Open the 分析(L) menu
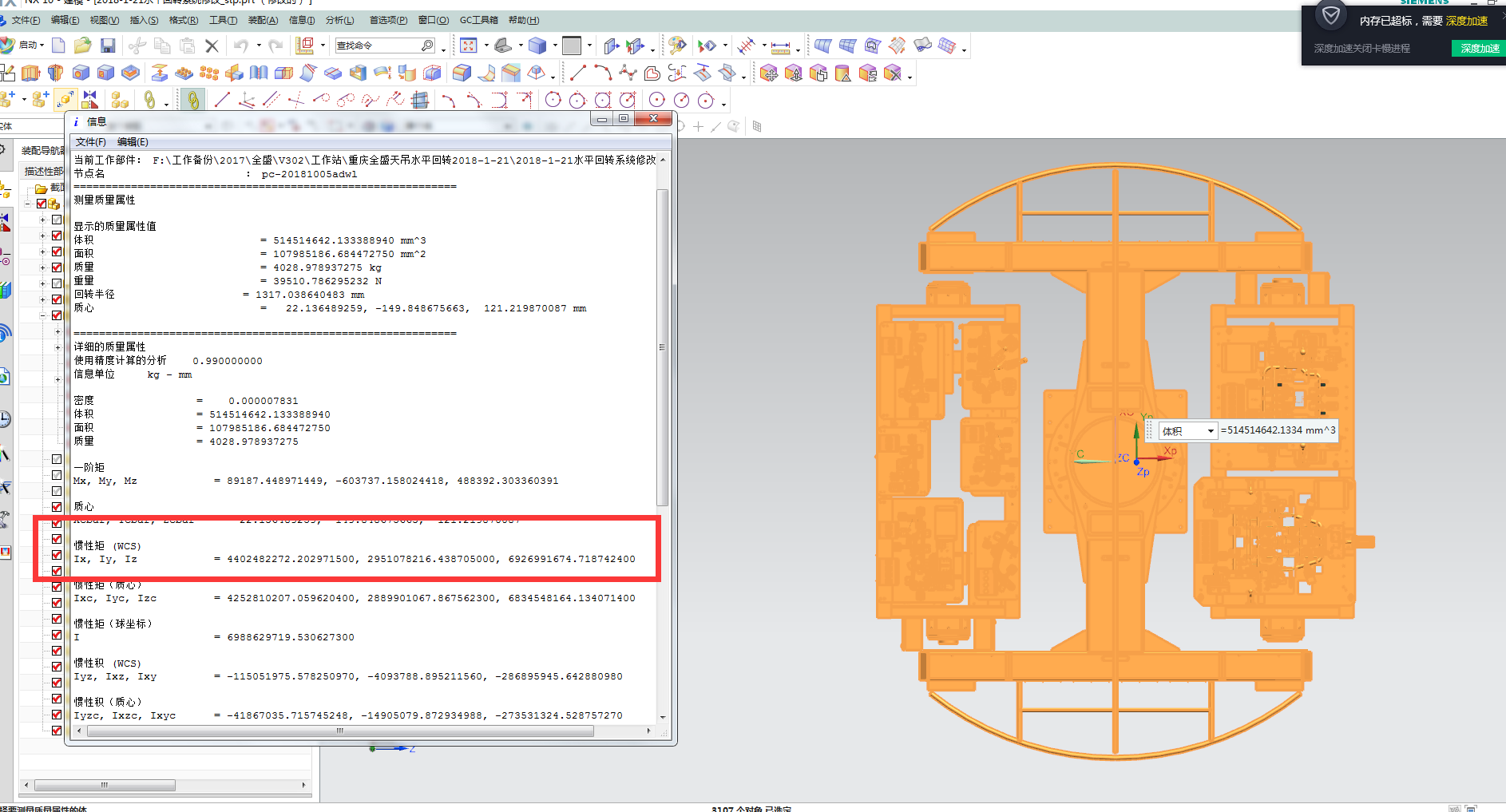Screen dimensions: 1506x812 pos(339,20)
